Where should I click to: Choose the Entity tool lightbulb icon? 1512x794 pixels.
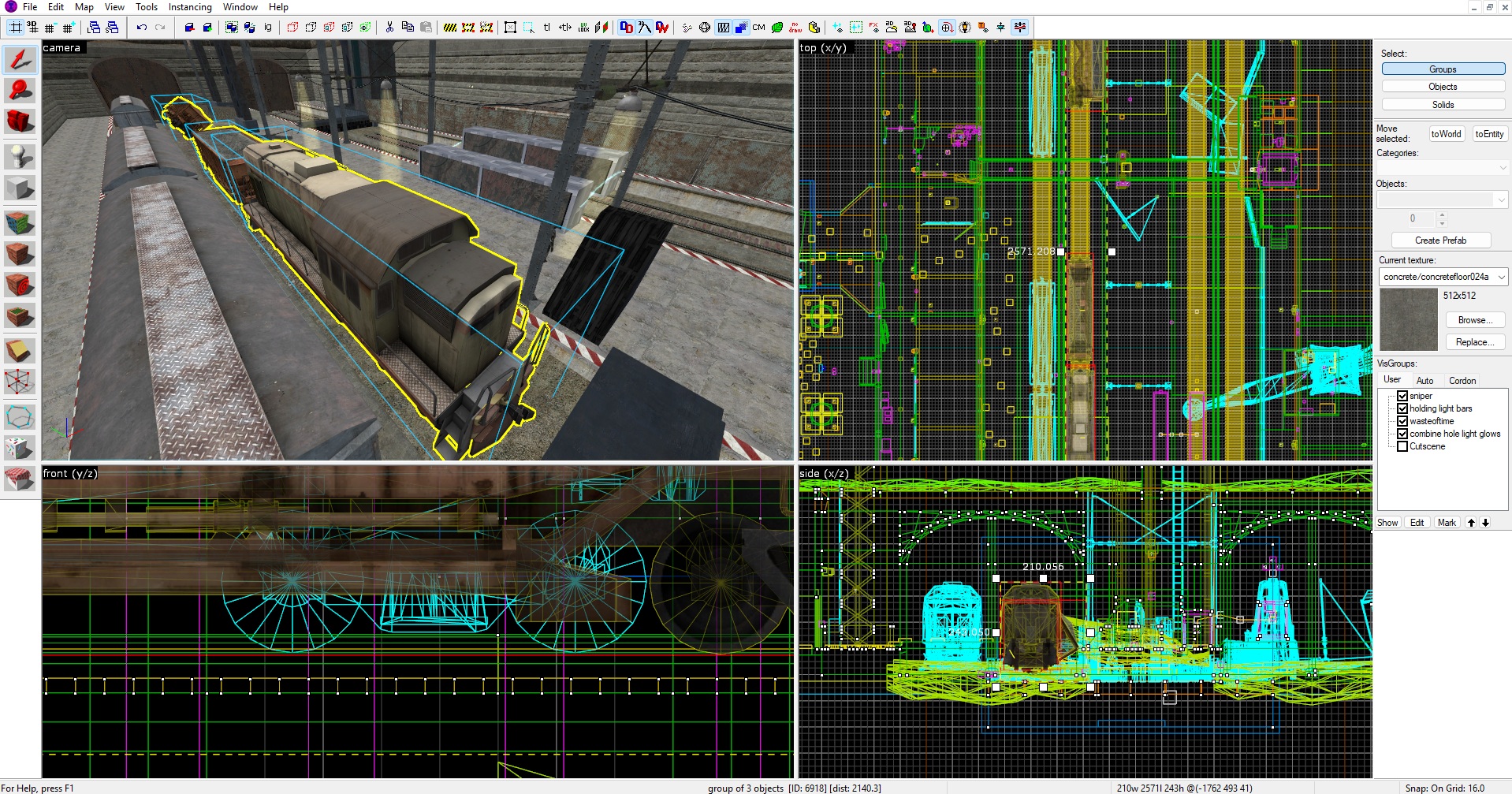[x=20, y=156]
